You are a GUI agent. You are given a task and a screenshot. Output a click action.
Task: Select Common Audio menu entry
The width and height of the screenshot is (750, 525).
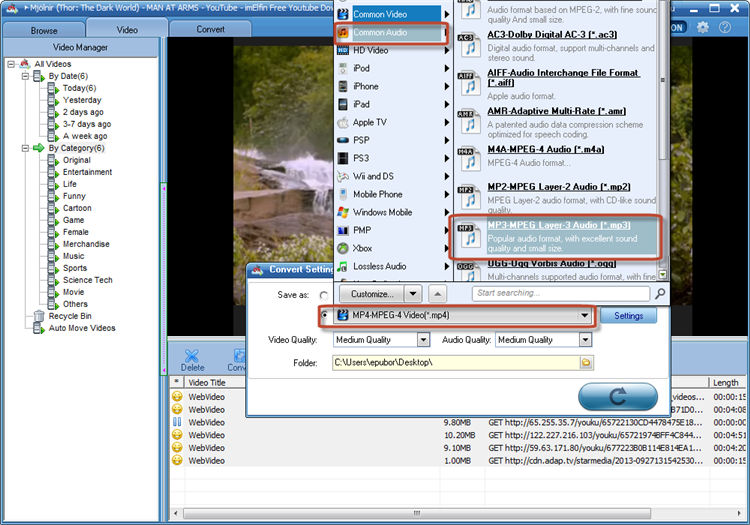click(392, 33)
